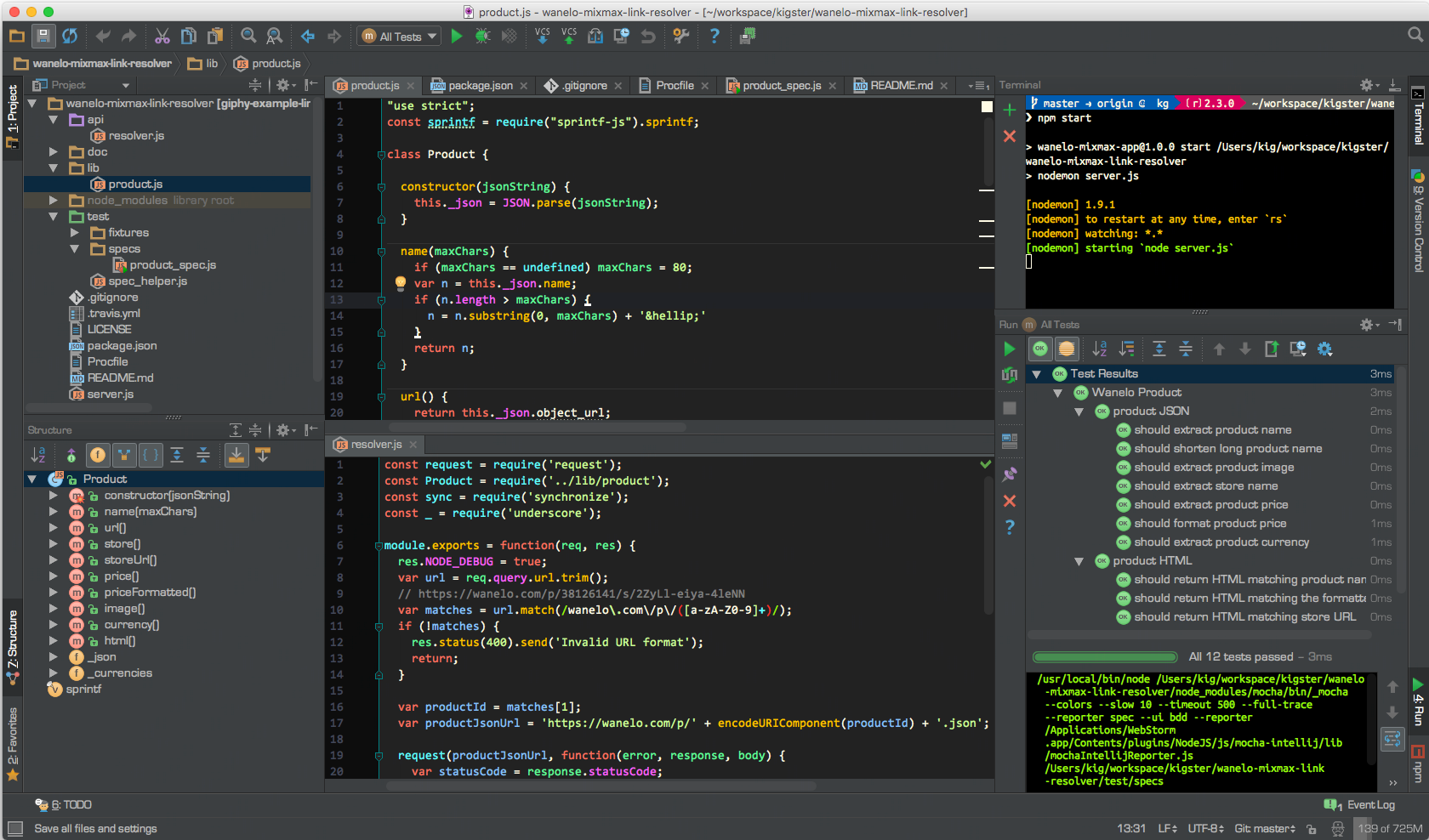The height and width of the screenshot is (840, 1429).
Task: Click Sort Alphabetically icon in Structure panel
Action: pos(38,455)
